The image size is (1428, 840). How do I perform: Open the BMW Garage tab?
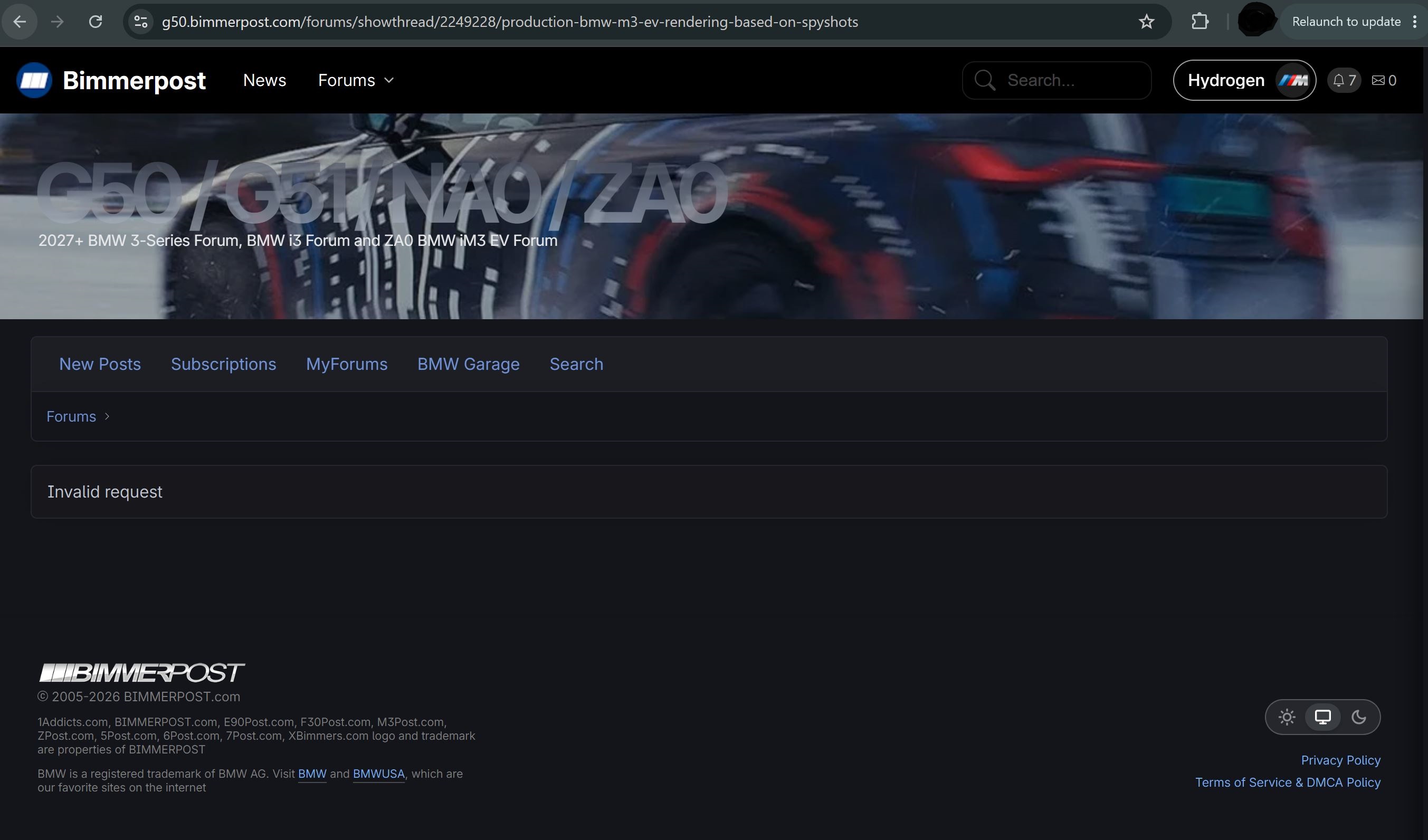[x=469, y=364]
